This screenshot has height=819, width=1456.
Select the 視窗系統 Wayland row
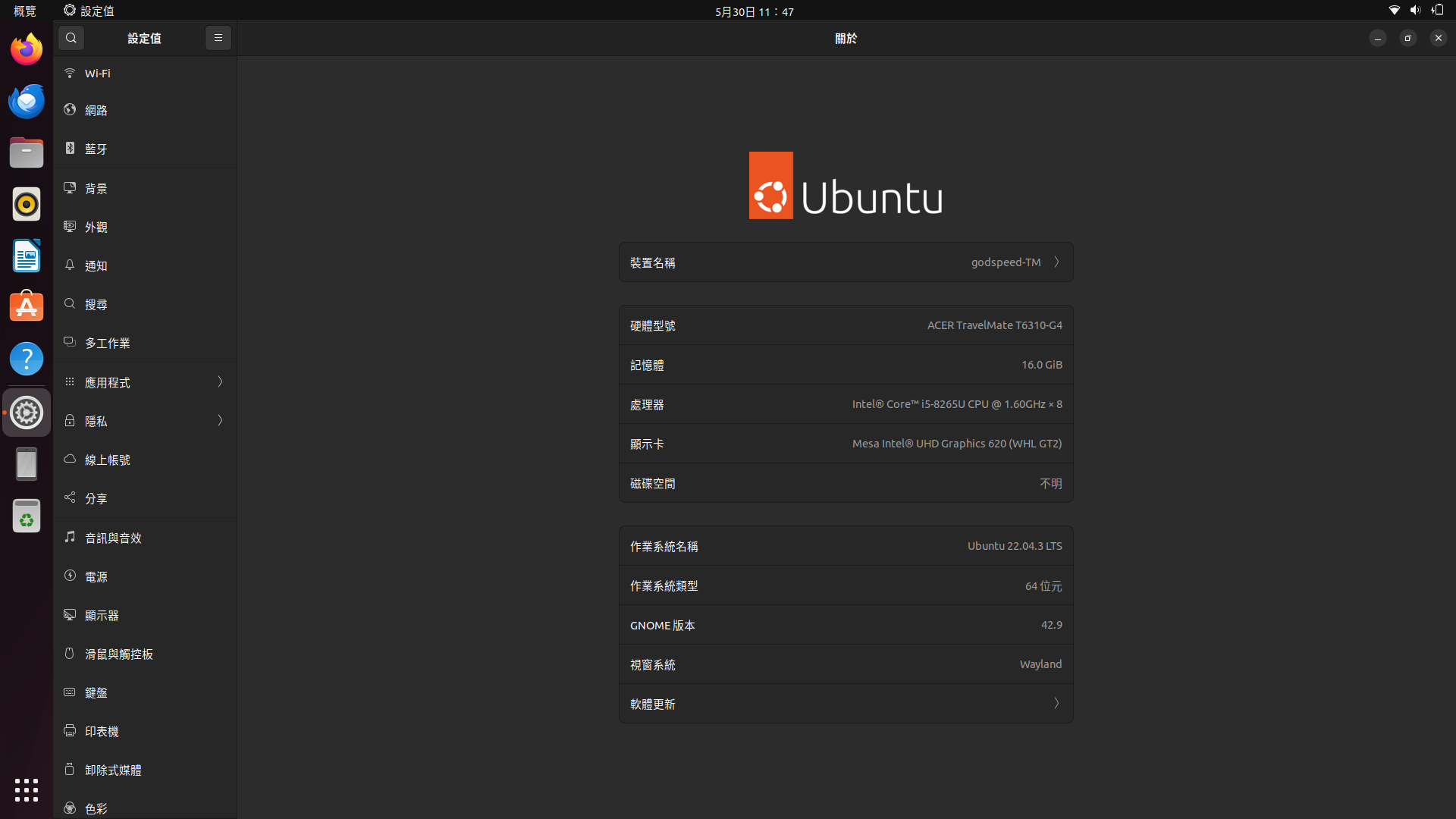point(846,664)
